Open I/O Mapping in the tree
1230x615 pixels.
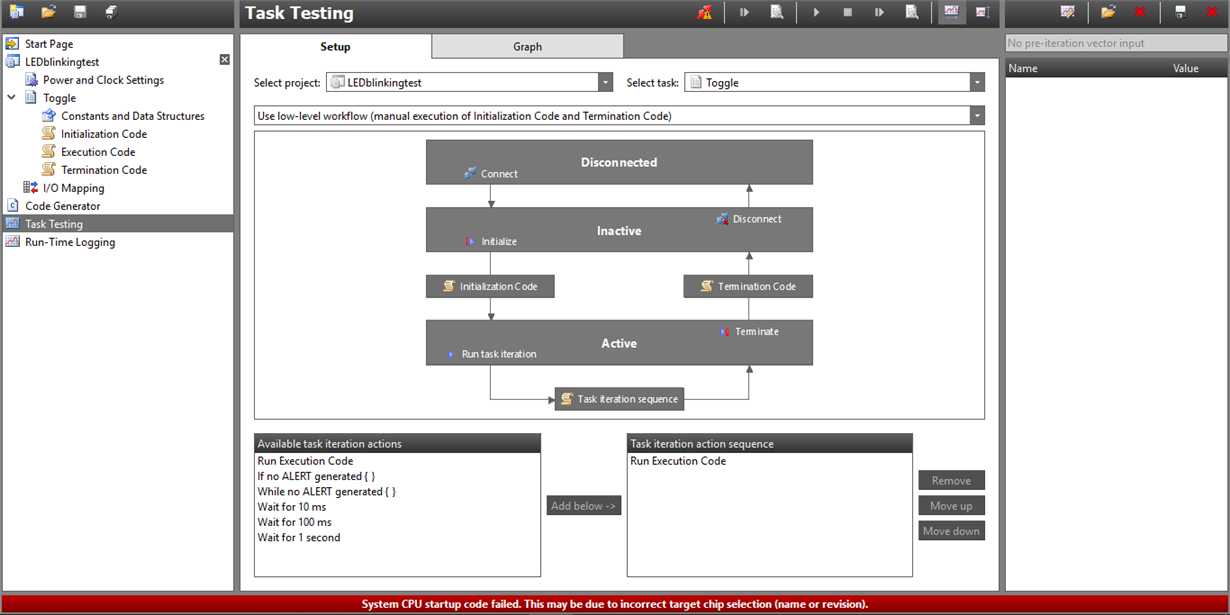(73, 188)
